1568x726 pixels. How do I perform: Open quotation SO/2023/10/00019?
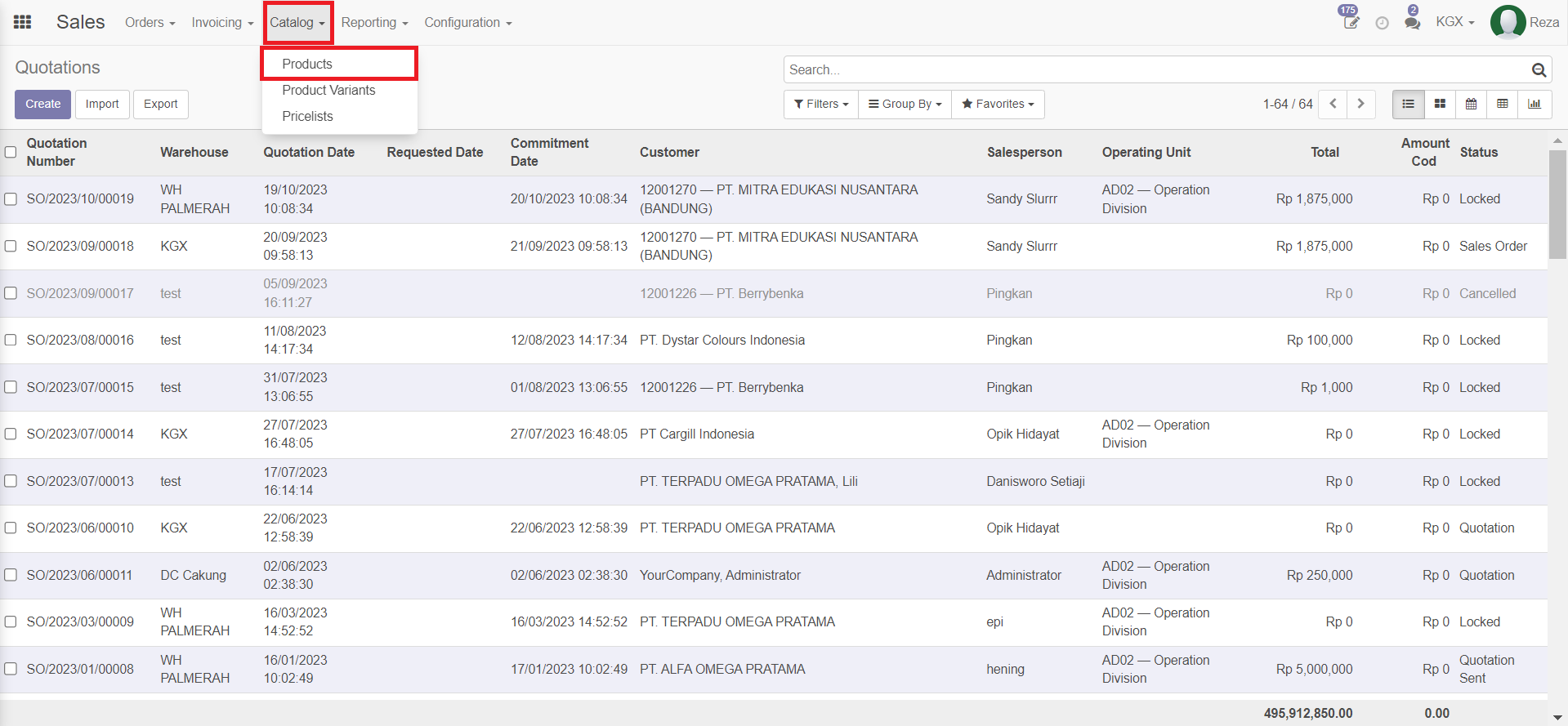tap(80, 199)
